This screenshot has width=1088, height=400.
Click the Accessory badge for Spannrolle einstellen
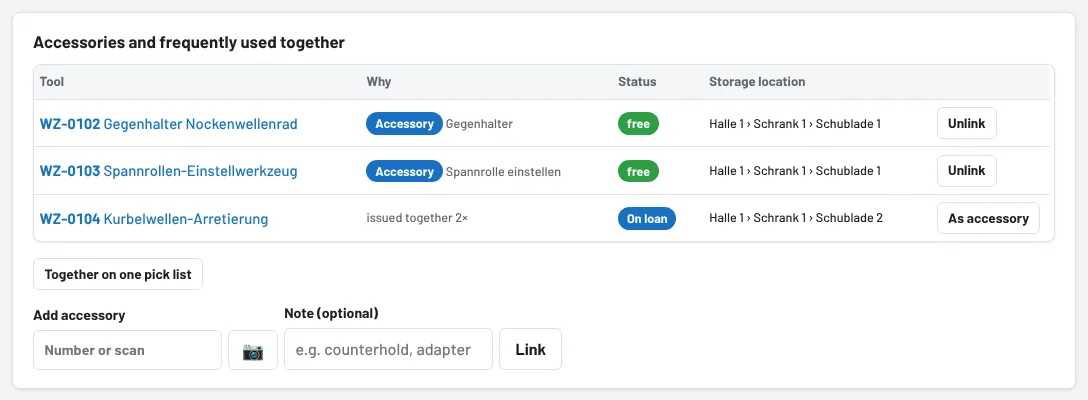tap(405, 171)
